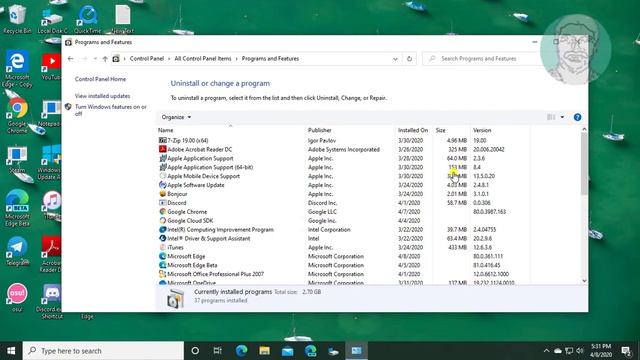Screen dimensions: 640x360
Task: Open the view options dropdown arrow
Action: pos(562,117)
